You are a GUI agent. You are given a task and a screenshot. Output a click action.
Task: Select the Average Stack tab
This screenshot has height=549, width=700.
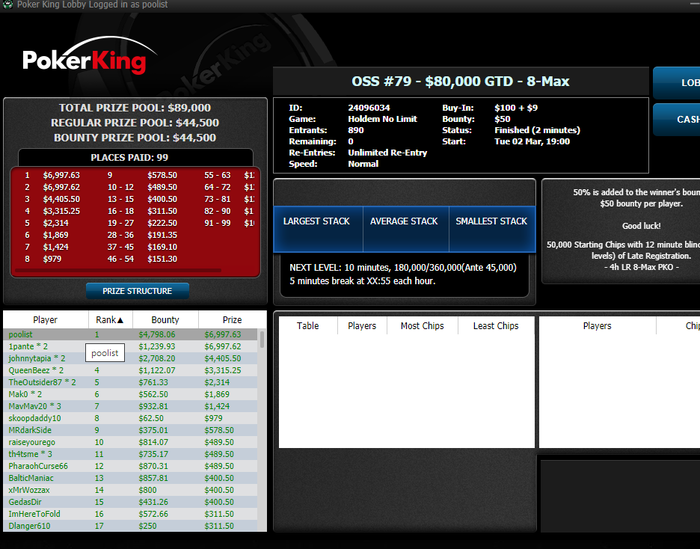coord(404,229)
